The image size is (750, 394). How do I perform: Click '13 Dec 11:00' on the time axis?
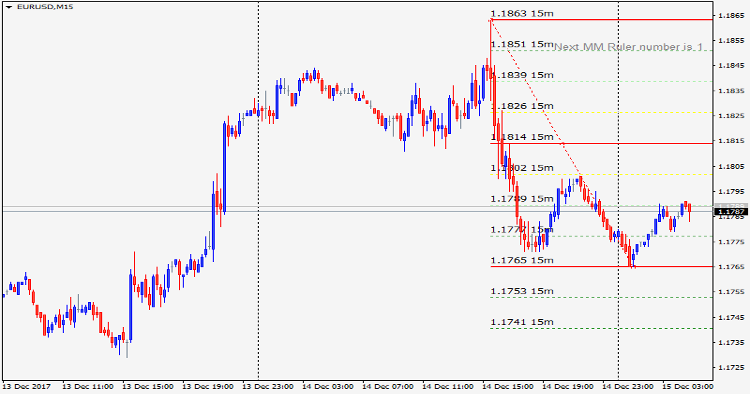tap(88, 386)
